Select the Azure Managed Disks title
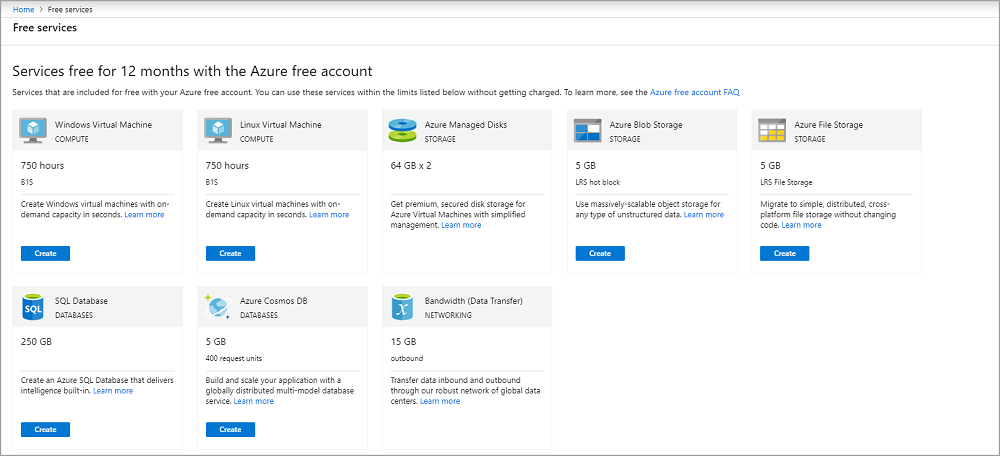The width and height of the screenshot is (1000, 456). tap(466, 125)
